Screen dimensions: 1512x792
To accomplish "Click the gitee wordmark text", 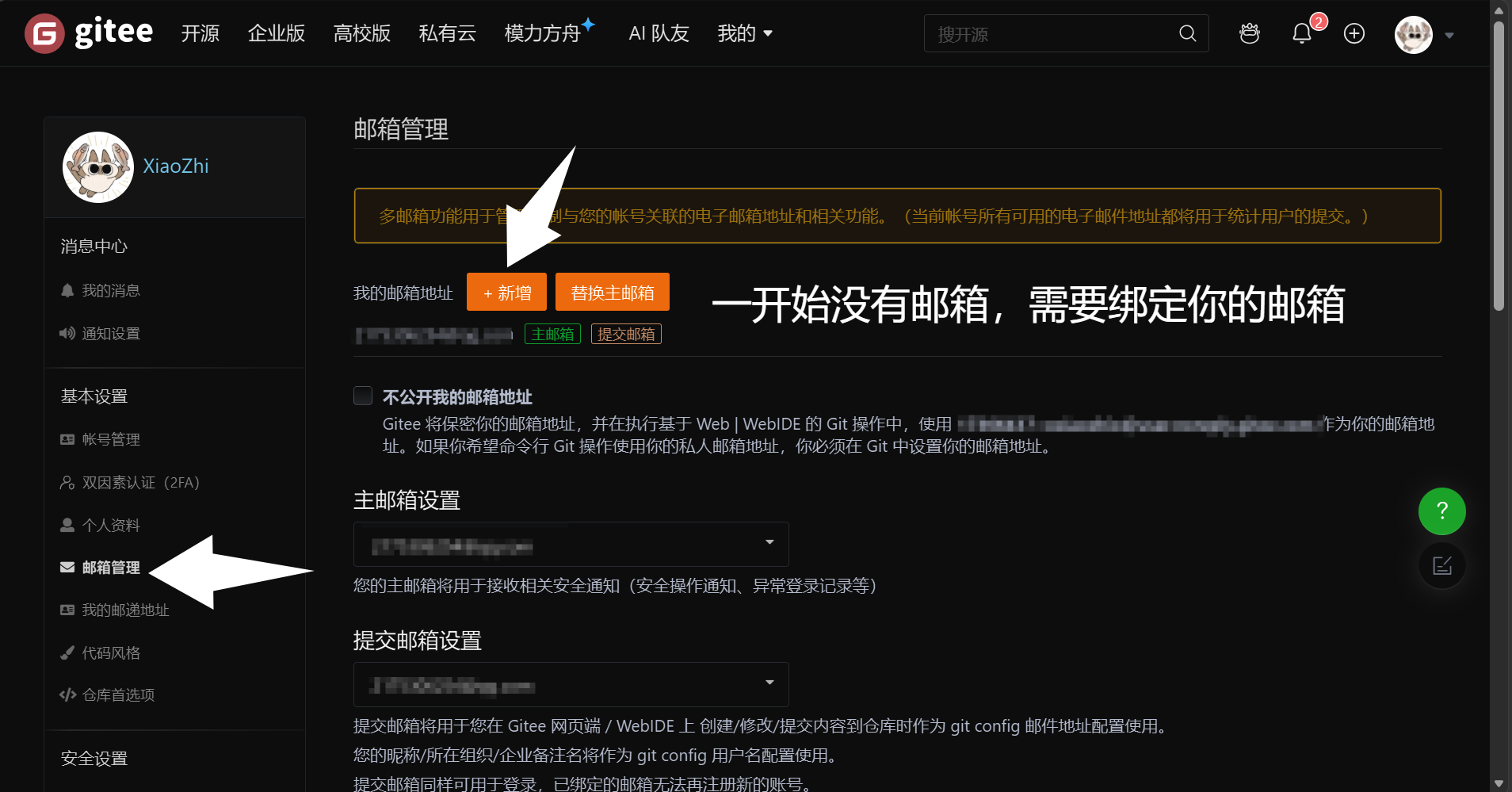I will 114,33.
